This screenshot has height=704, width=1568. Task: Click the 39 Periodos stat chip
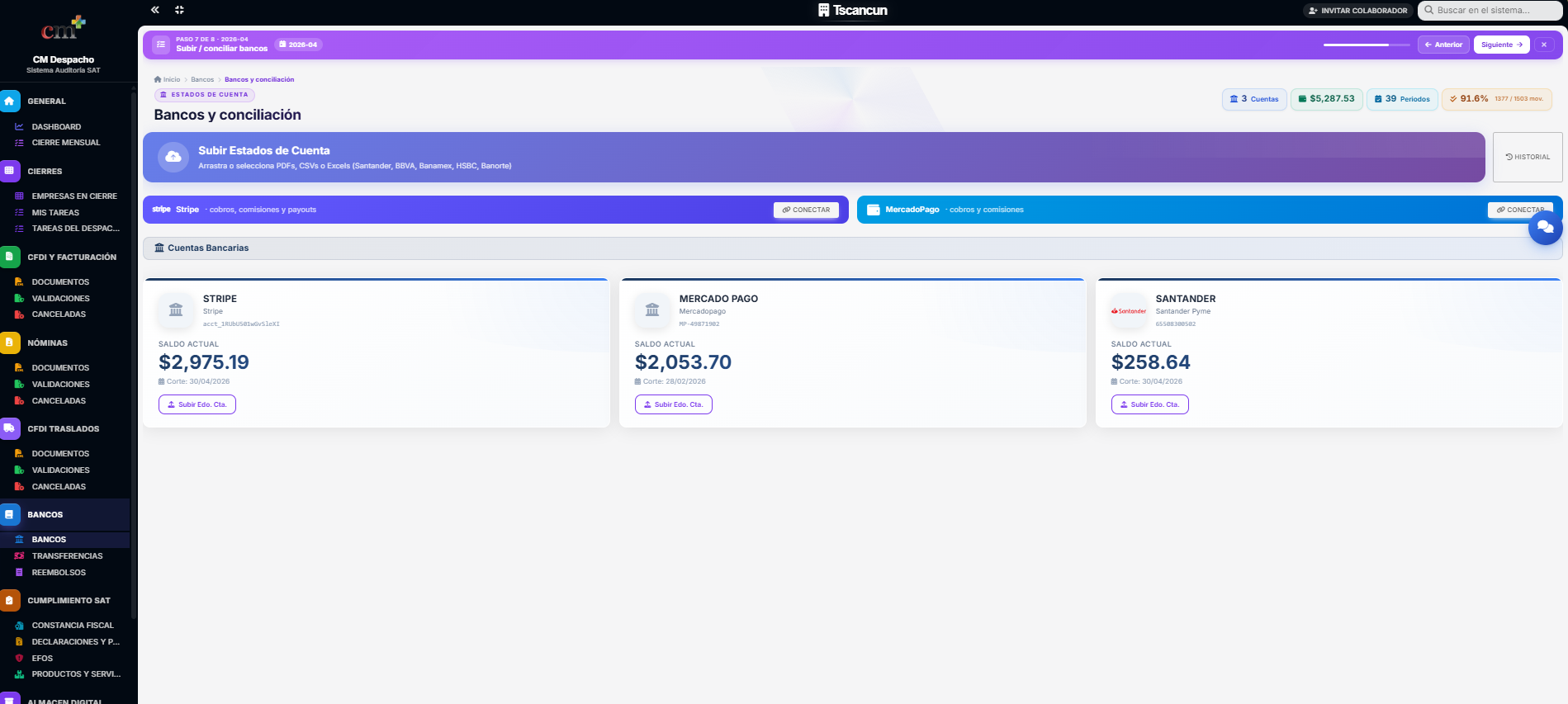point(1402,99)
